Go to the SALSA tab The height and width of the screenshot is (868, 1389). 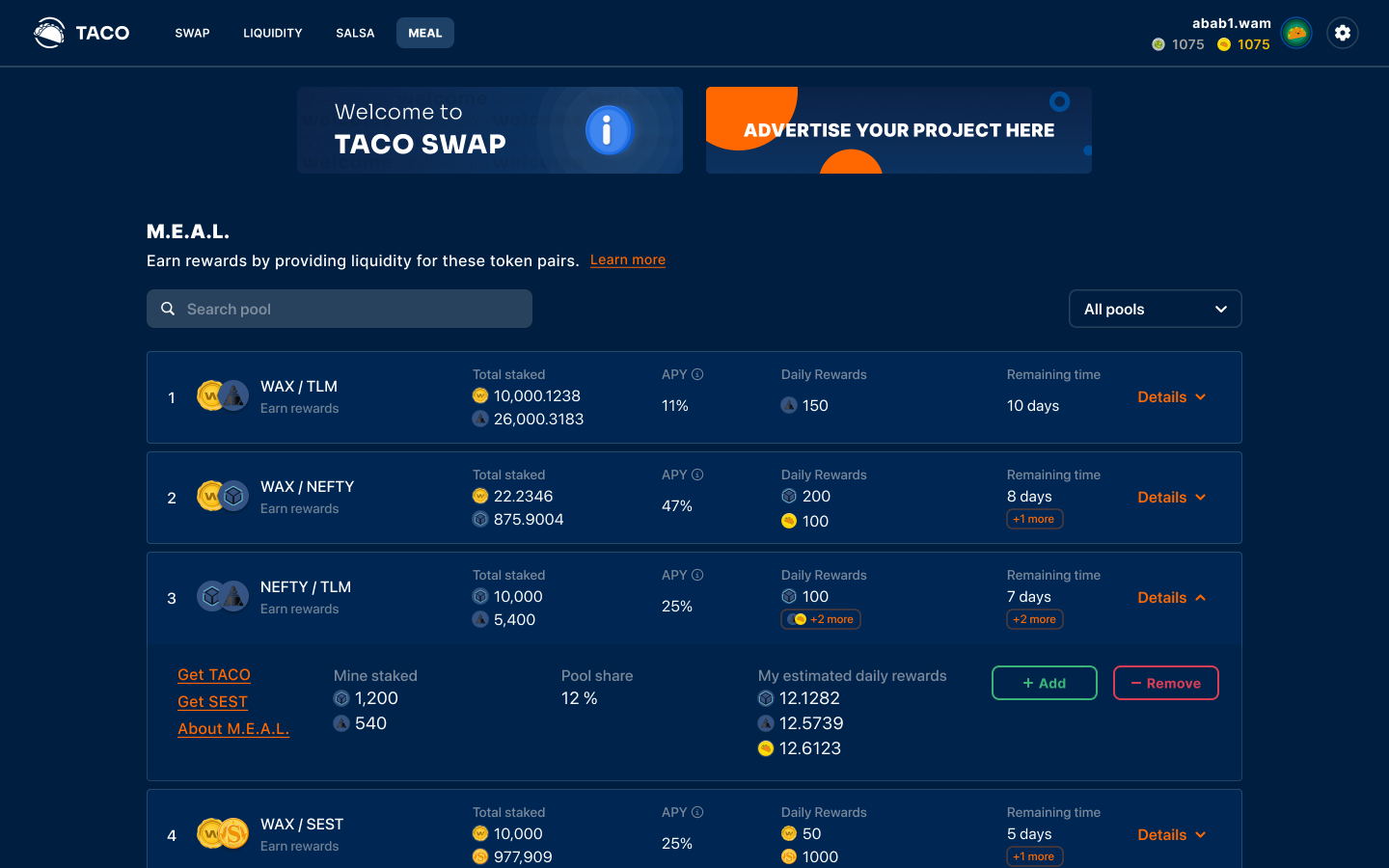click(x=355, y=33)
